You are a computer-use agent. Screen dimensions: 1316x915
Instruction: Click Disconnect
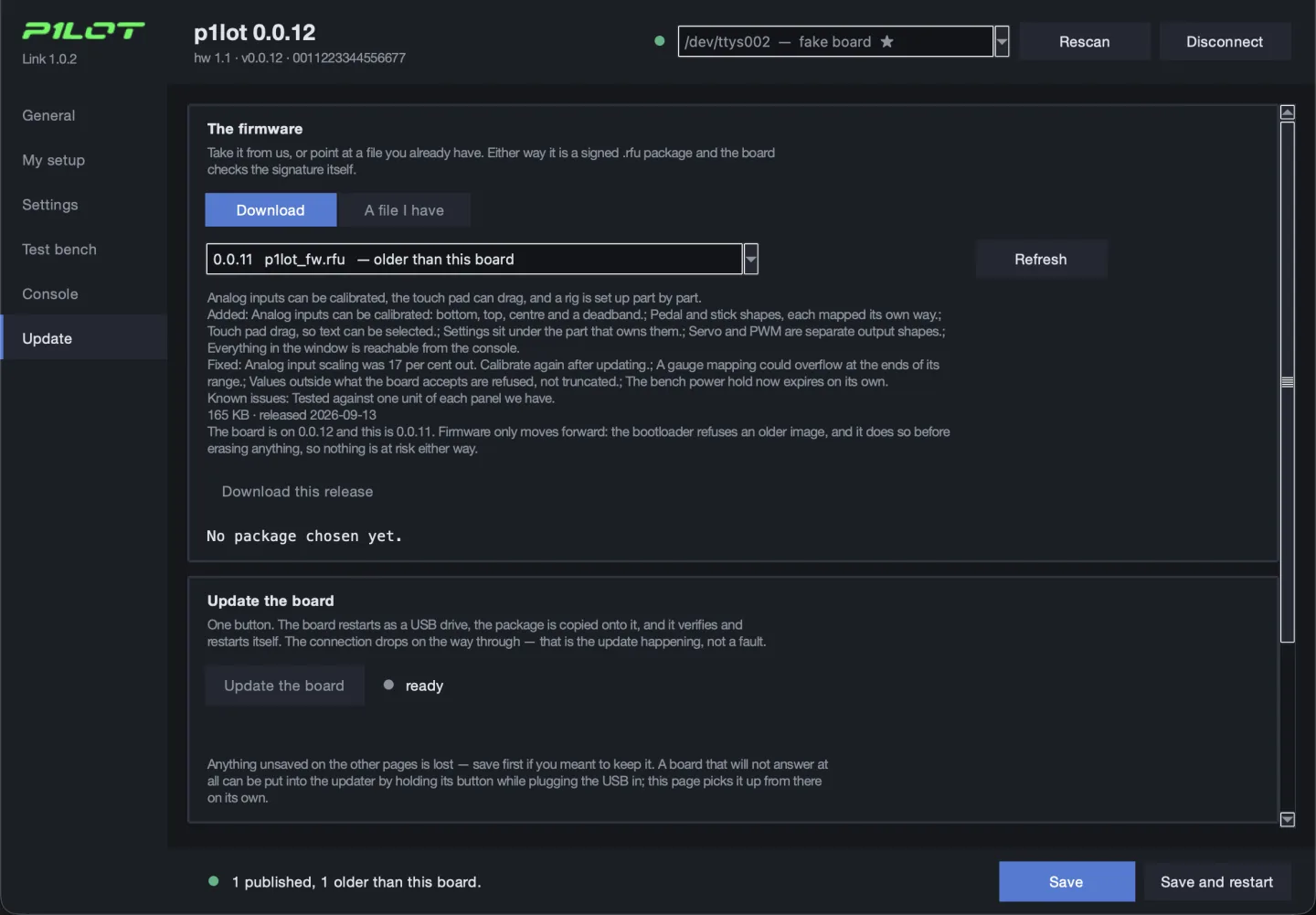[1225, 42]
